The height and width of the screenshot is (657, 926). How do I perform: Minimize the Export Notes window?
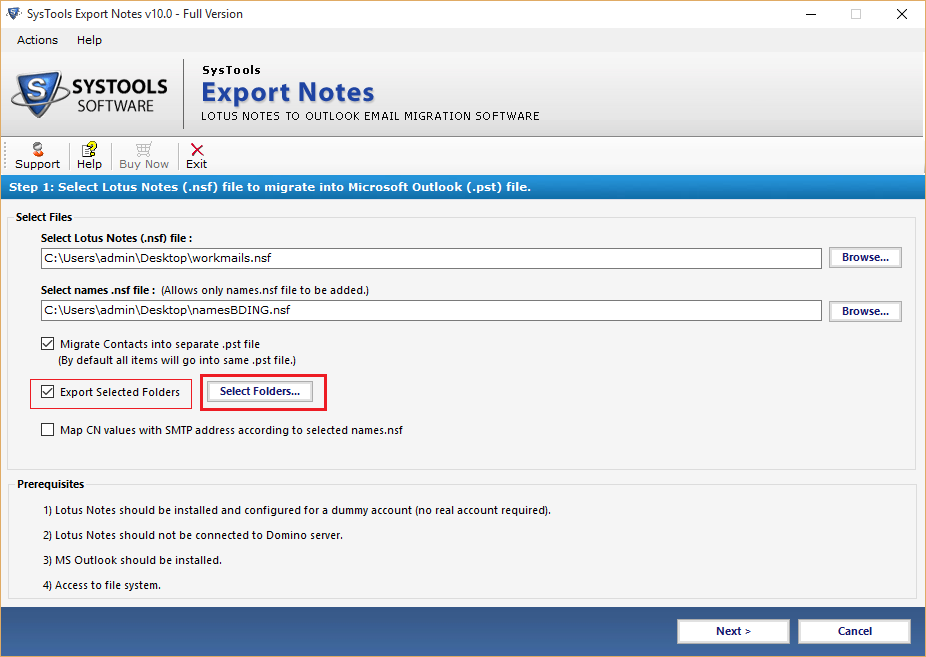click(x=811, y=14)
